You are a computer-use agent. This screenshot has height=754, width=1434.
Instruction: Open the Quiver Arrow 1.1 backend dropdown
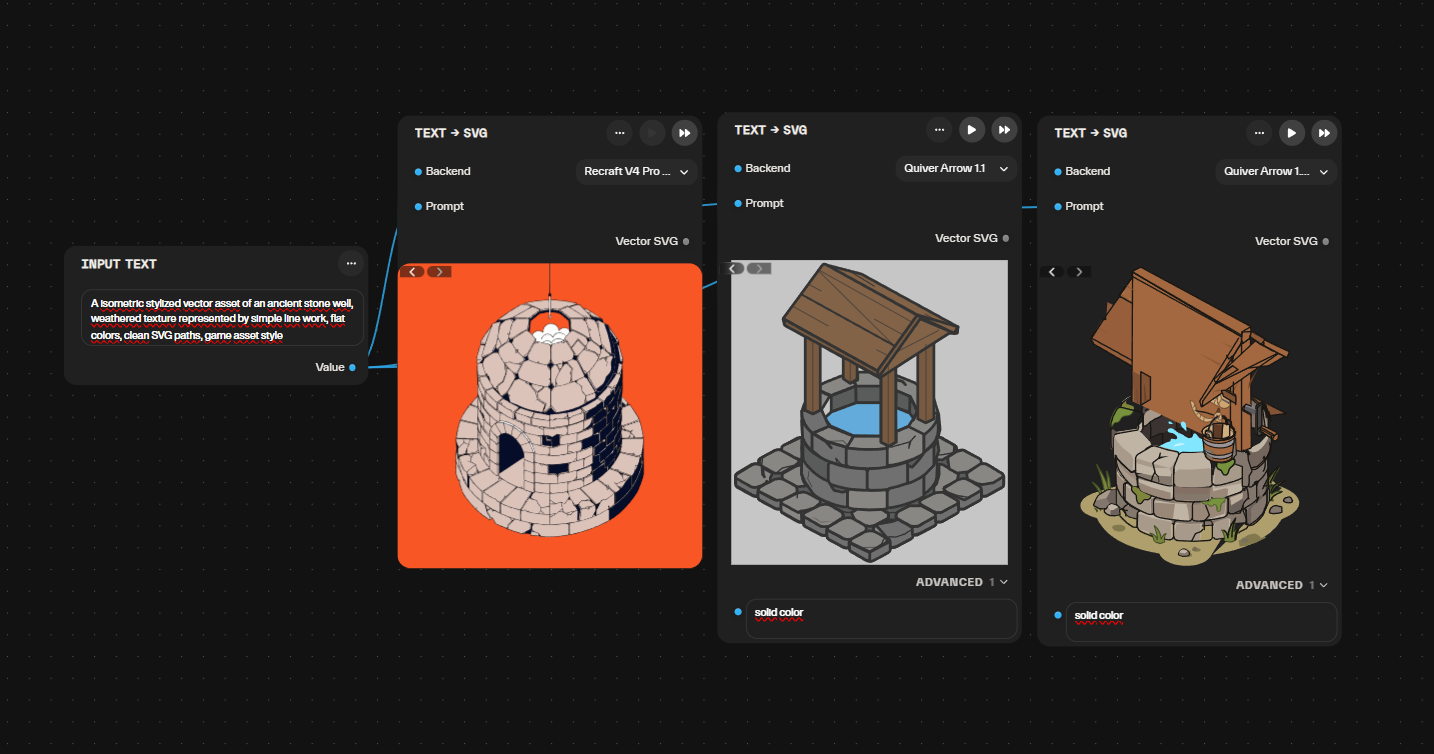(956, 169)
